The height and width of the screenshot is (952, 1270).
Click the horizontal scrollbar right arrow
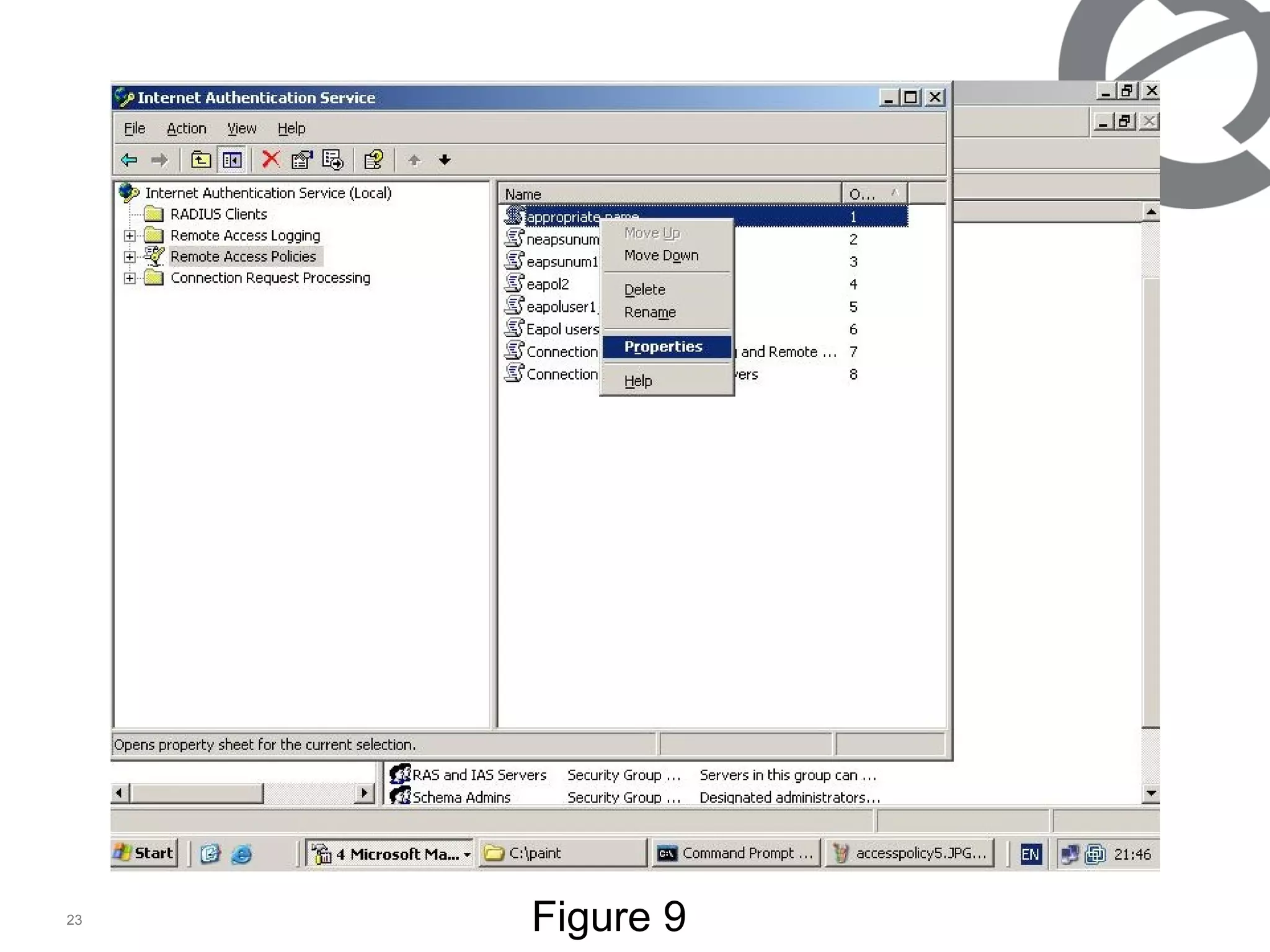365,793
